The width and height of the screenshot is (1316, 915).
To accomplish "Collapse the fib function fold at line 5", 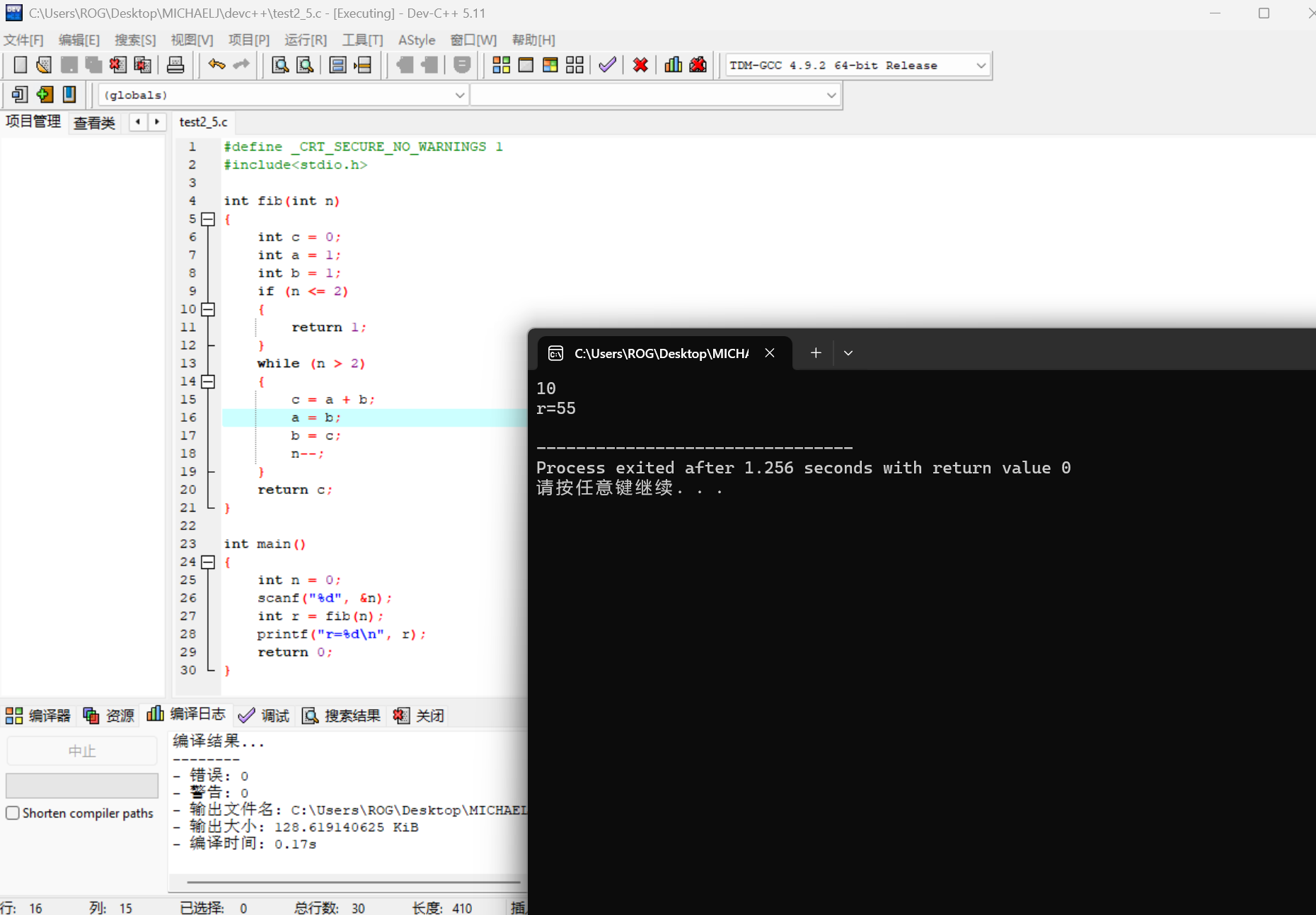I will [x=208, y=219].
